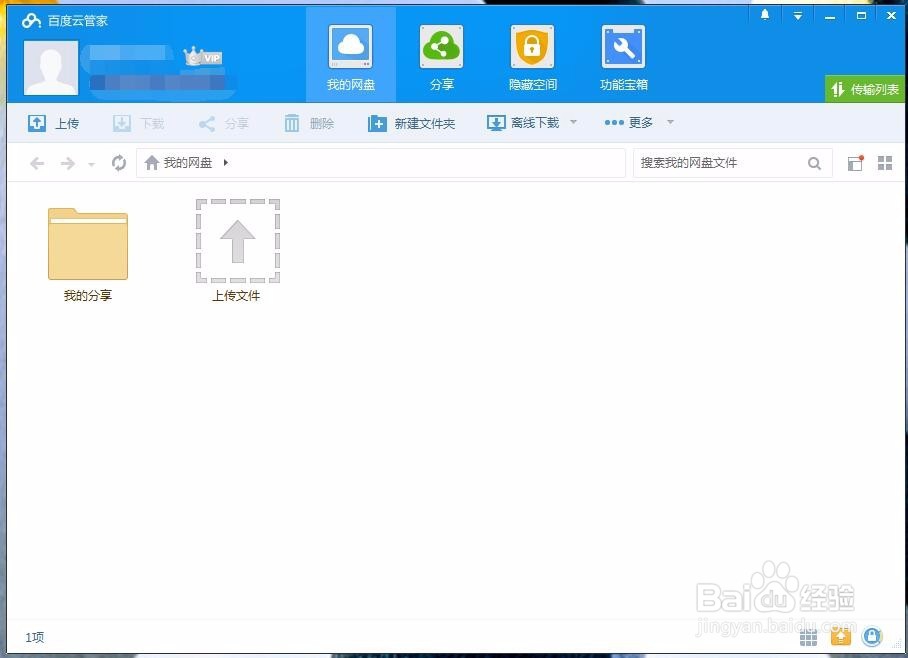
Task: Click the 删除 delete toolbar button
Action: point(309,123)
